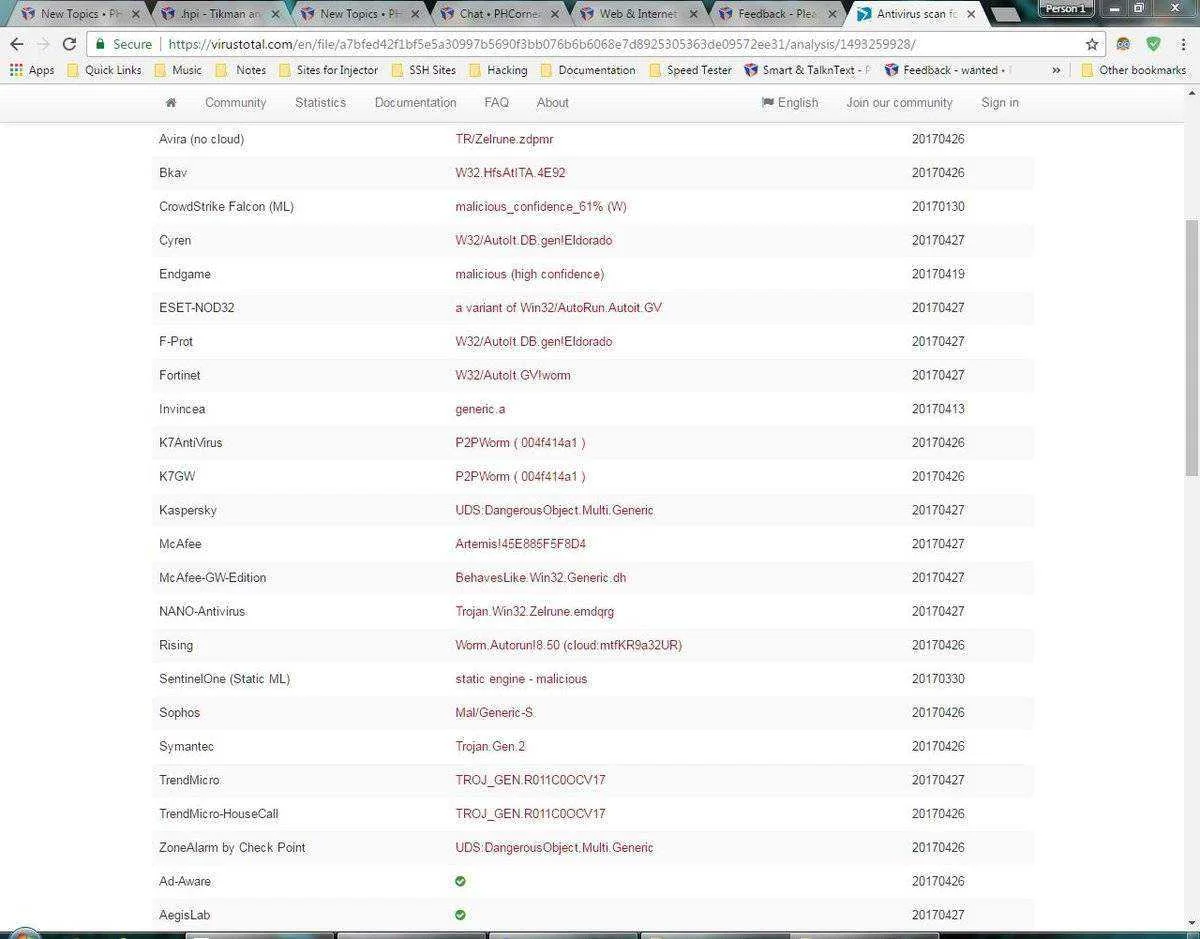This screenshot has height=939, width=1200.
Task: Close the 'Antivirus scan' tab
Action: pyautogui.click(x=971, y=14)
